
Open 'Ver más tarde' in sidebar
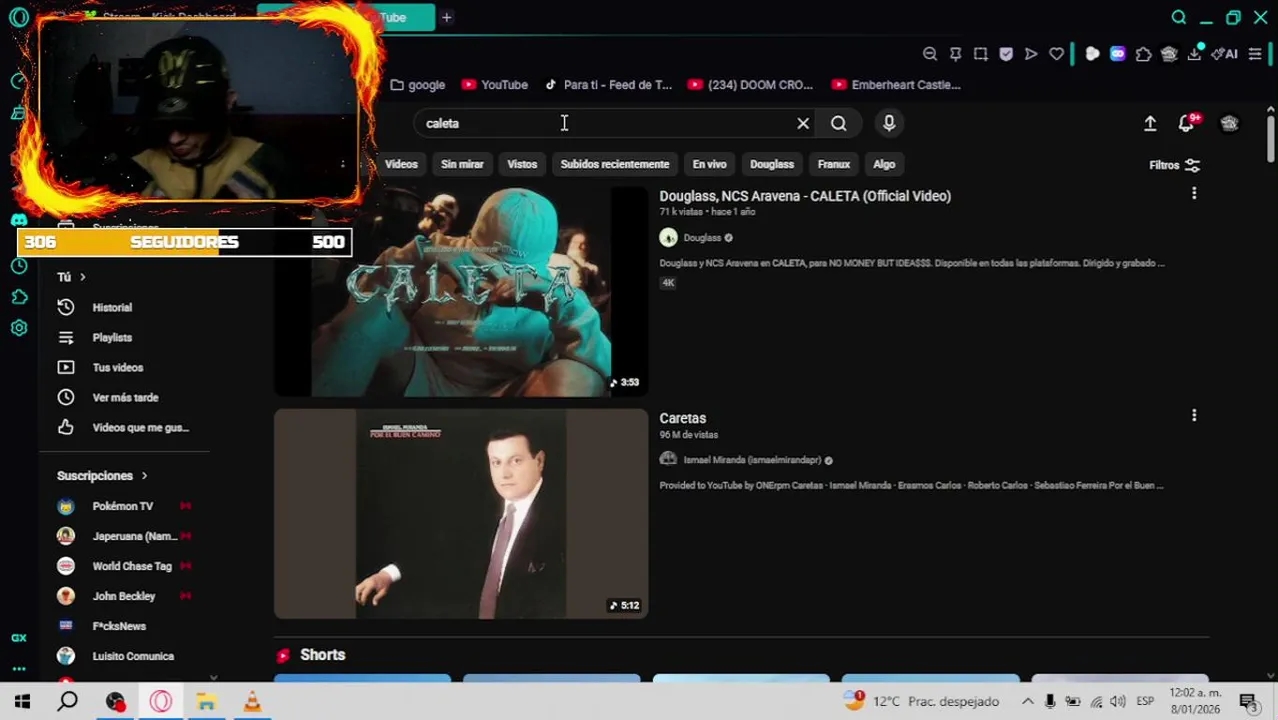tap(124, 397)
